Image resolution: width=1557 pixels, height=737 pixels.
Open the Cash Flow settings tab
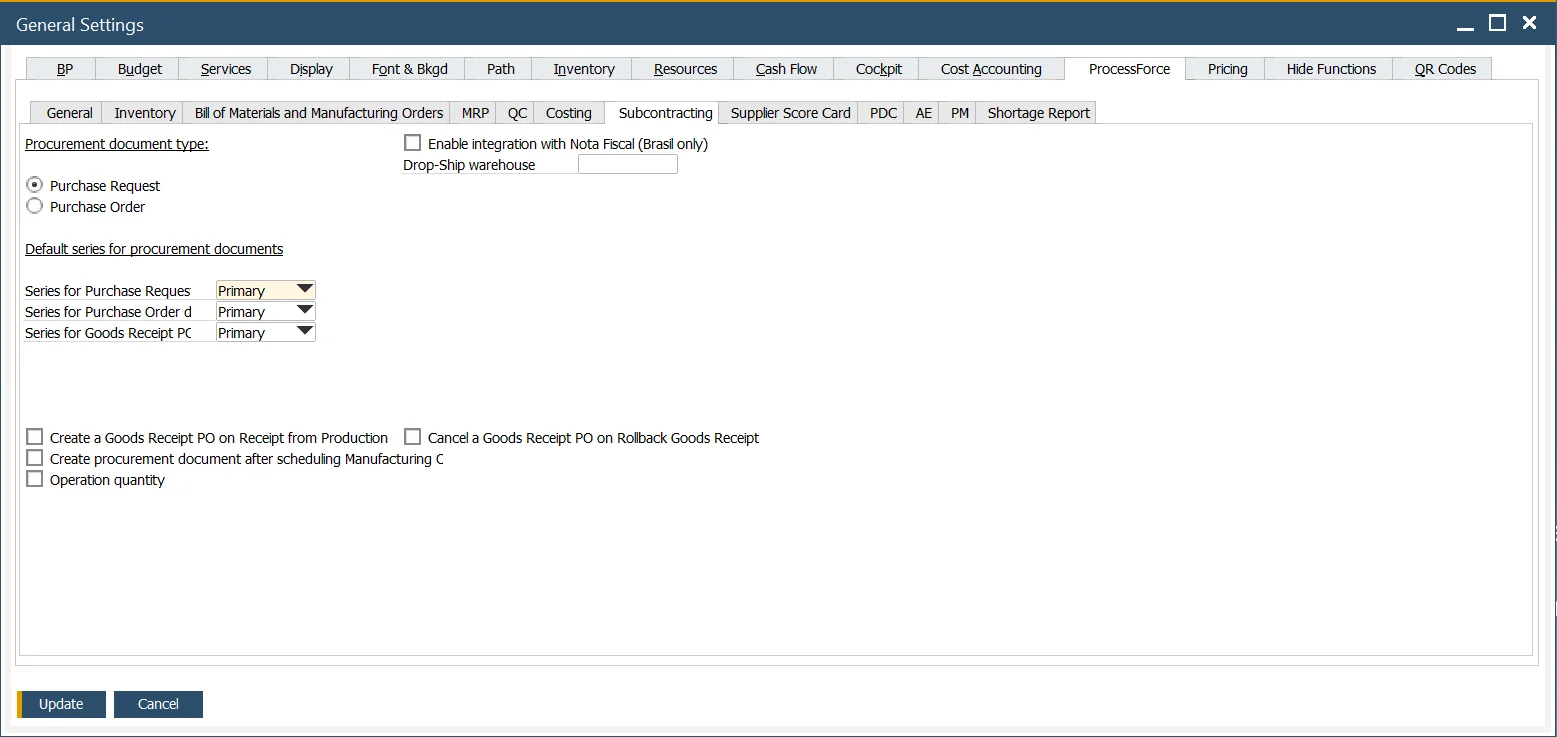coord(784,68)
